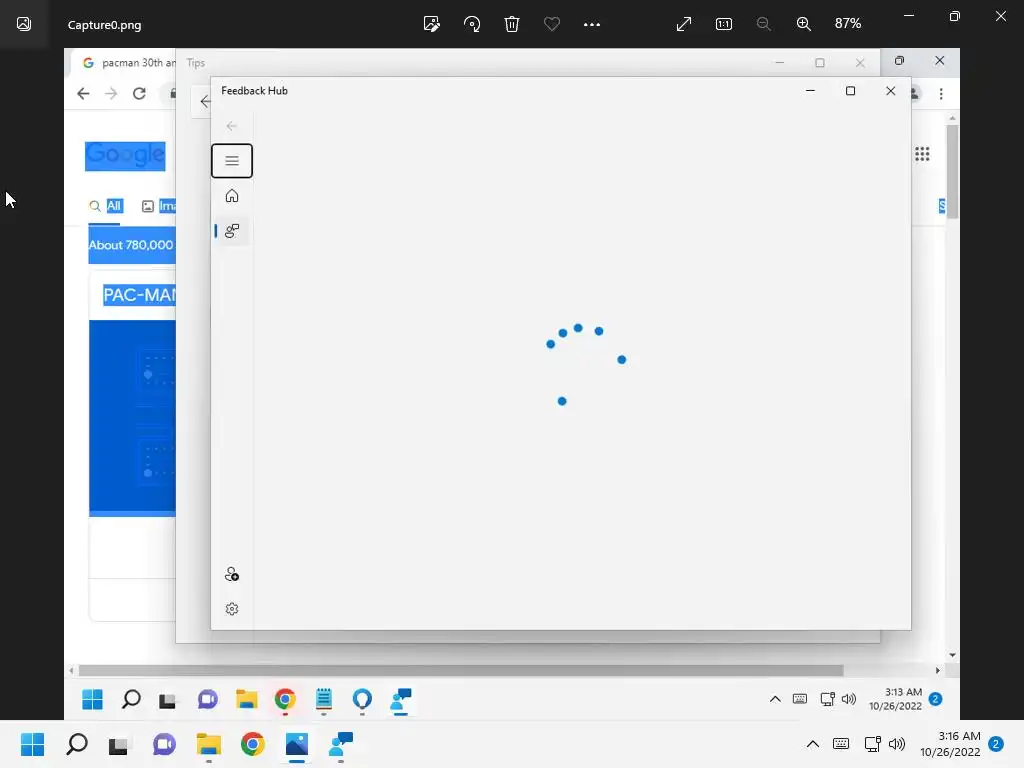Launch Chat on the system taskbar
This screenshot has width=1024, height=768.
click(164, 744)
